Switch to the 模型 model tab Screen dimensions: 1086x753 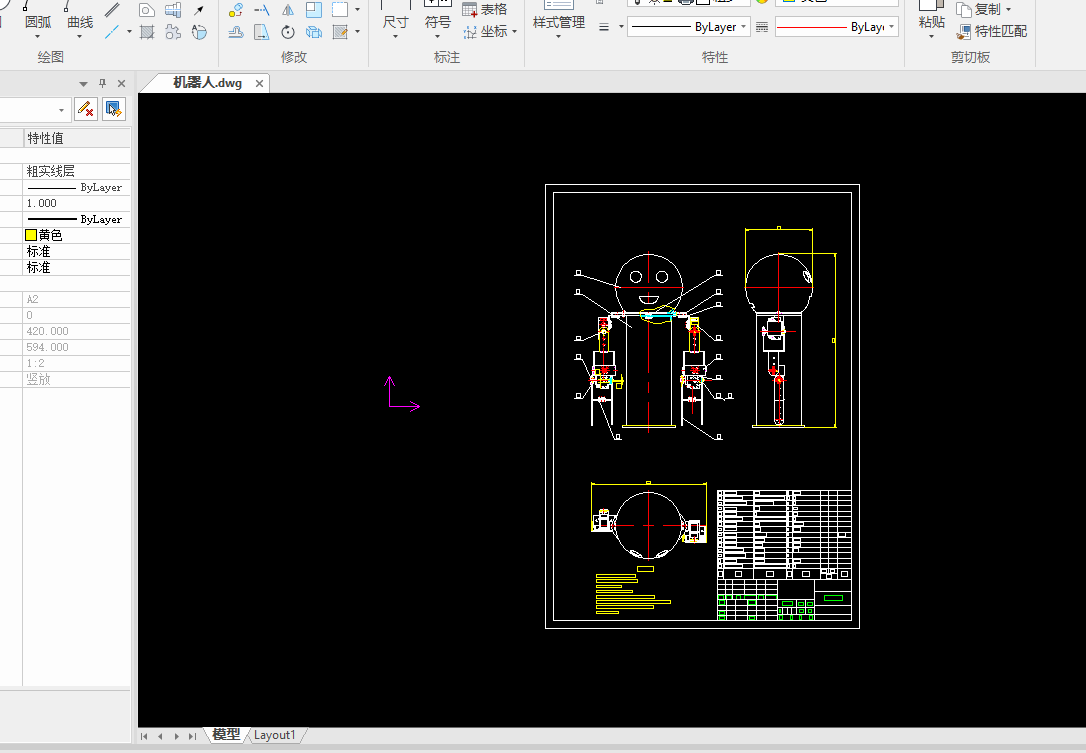226,734
